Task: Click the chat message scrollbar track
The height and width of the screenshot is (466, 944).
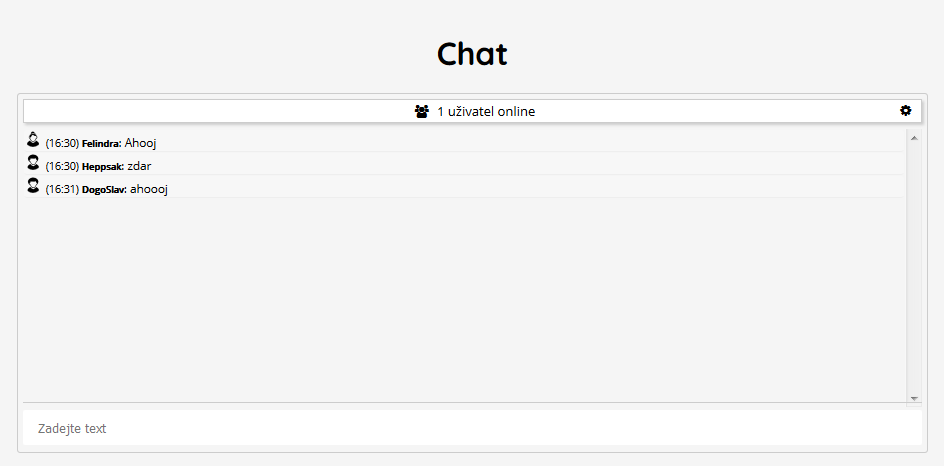Action: [x=914, y=268]
